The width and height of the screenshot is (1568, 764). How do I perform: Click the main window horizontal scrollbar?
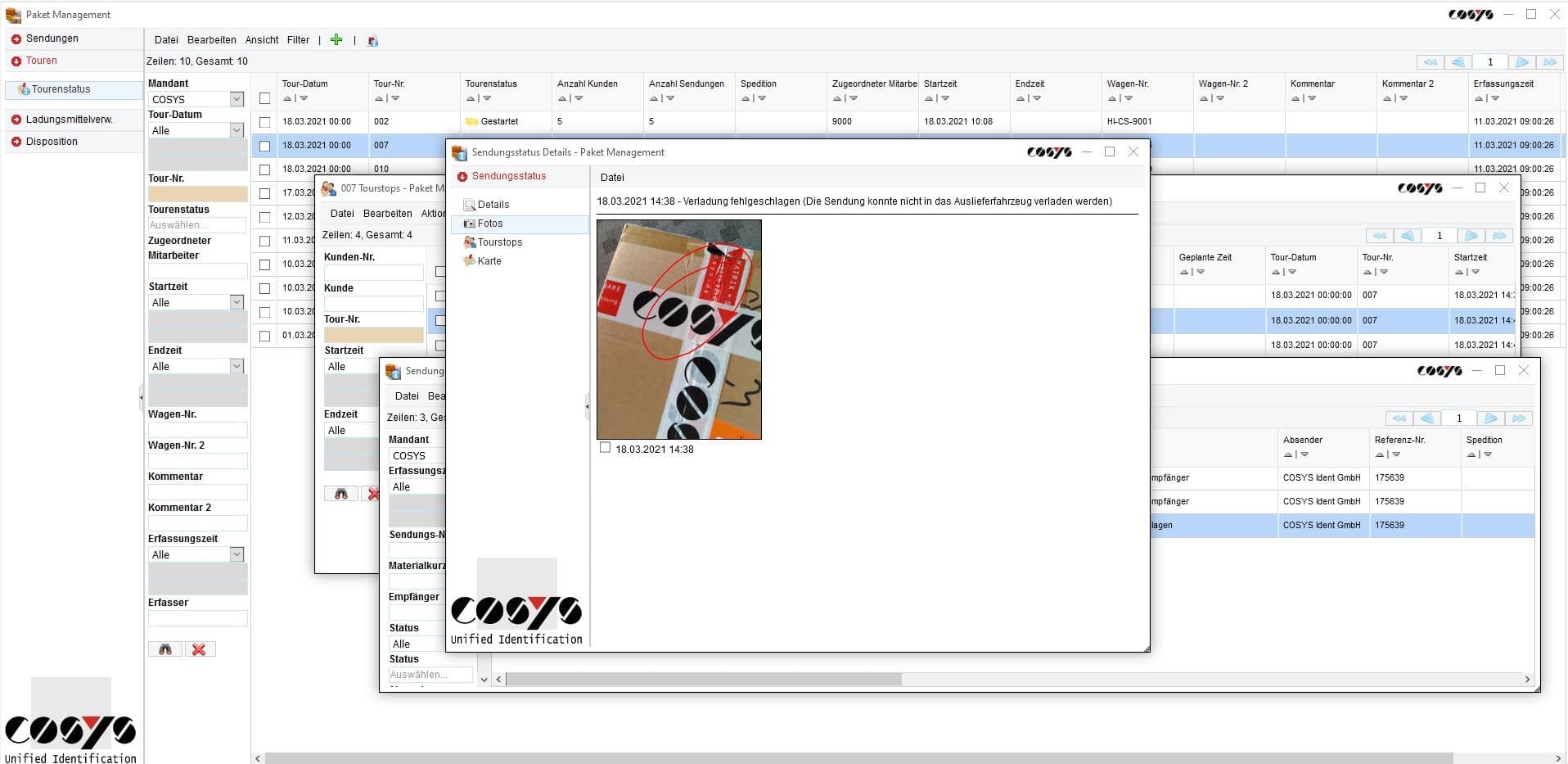(859, 758)
